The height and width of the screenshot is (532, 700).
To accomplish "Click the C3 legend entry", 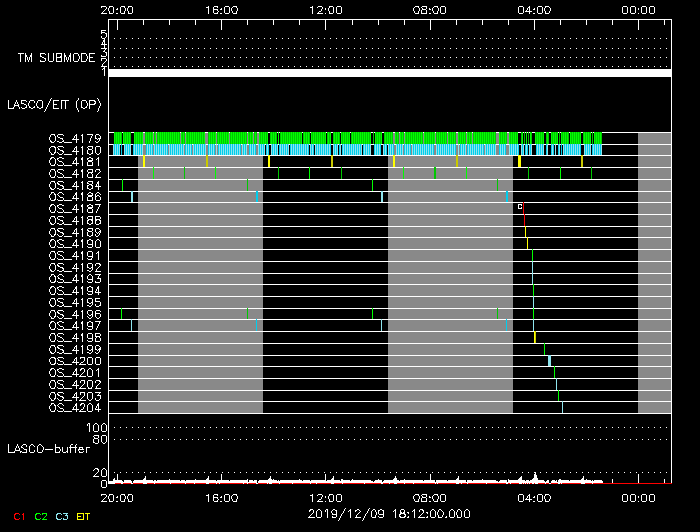I will 62,516.
